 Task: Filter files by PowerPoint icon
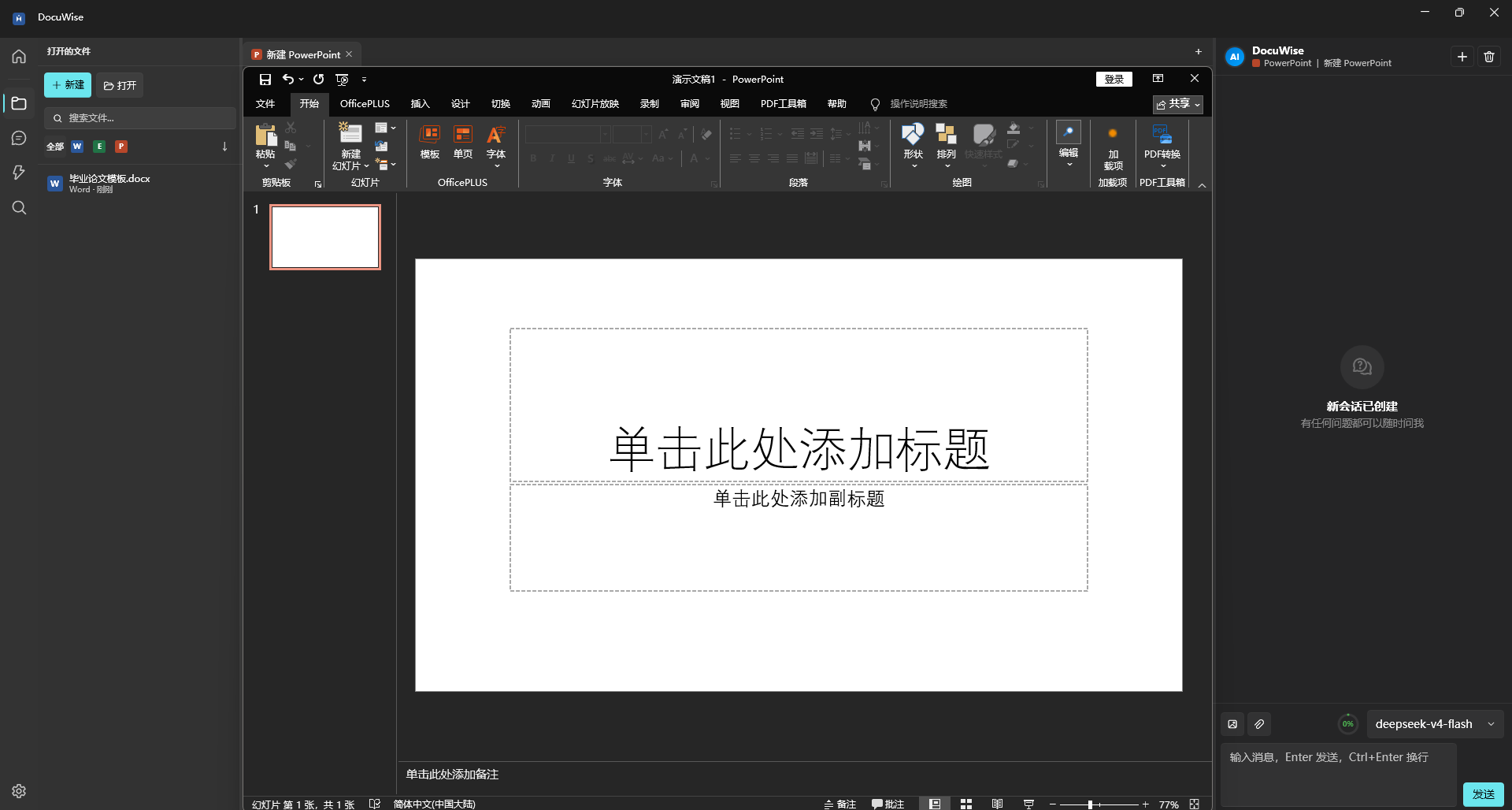pyautogui.click(x=121, y=147)
